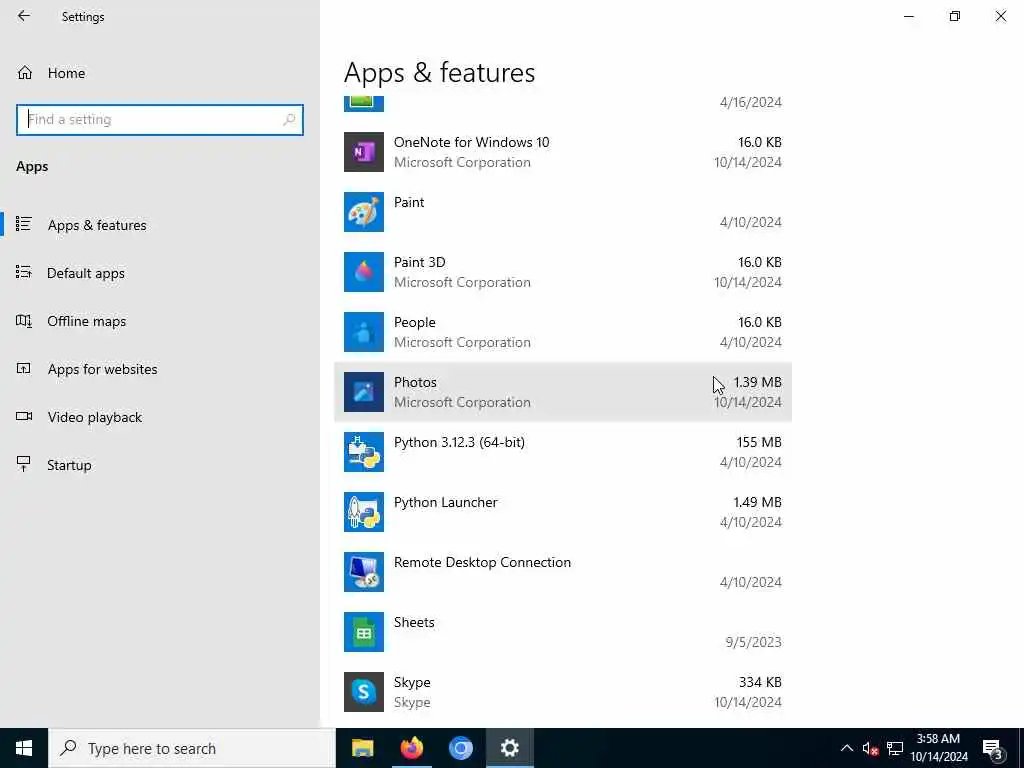Open the Video playback section

(159, 417)
